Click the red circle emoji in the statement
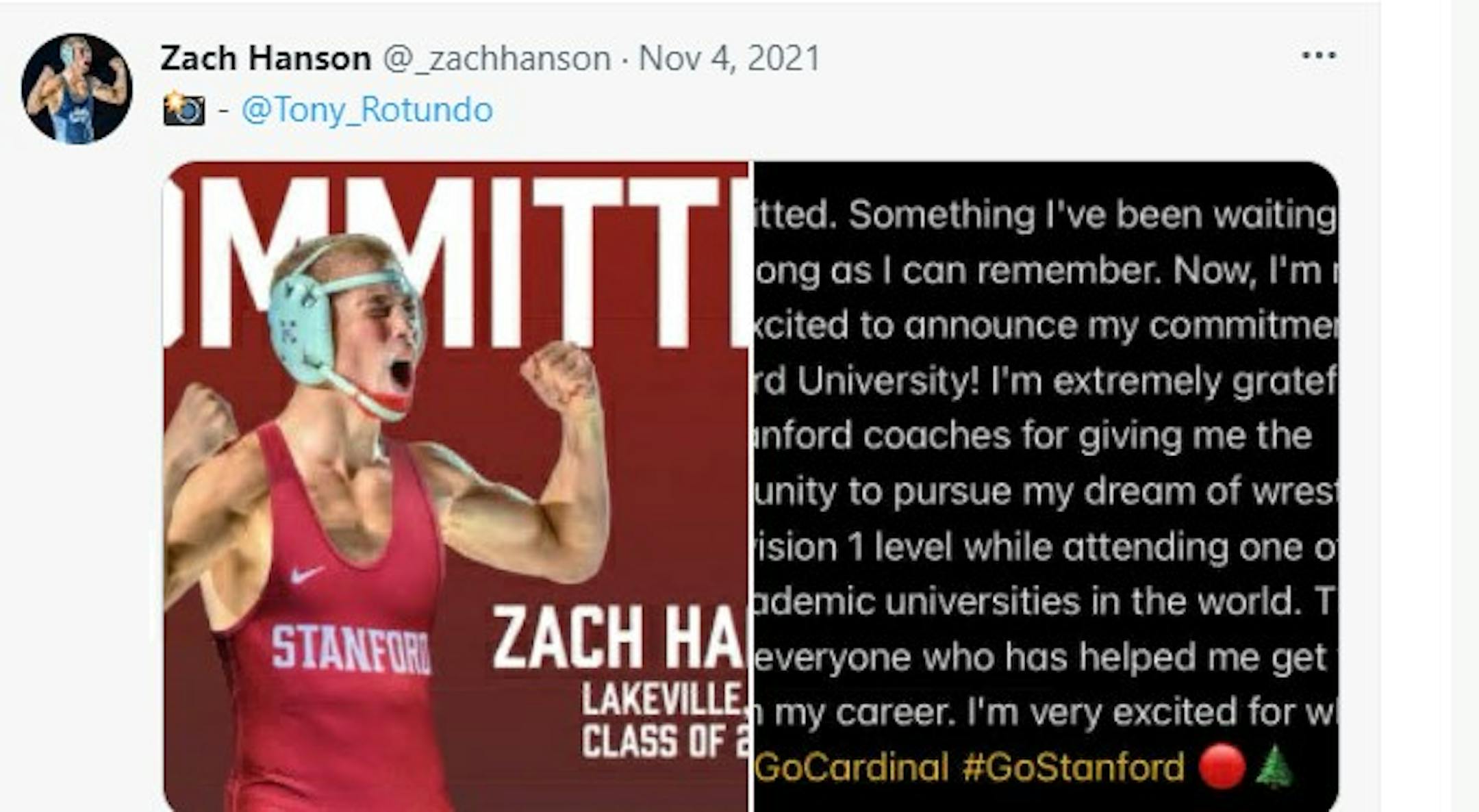Viewport: 1479px width, 812px height. pyautogui.click(x=1222, y=766)
